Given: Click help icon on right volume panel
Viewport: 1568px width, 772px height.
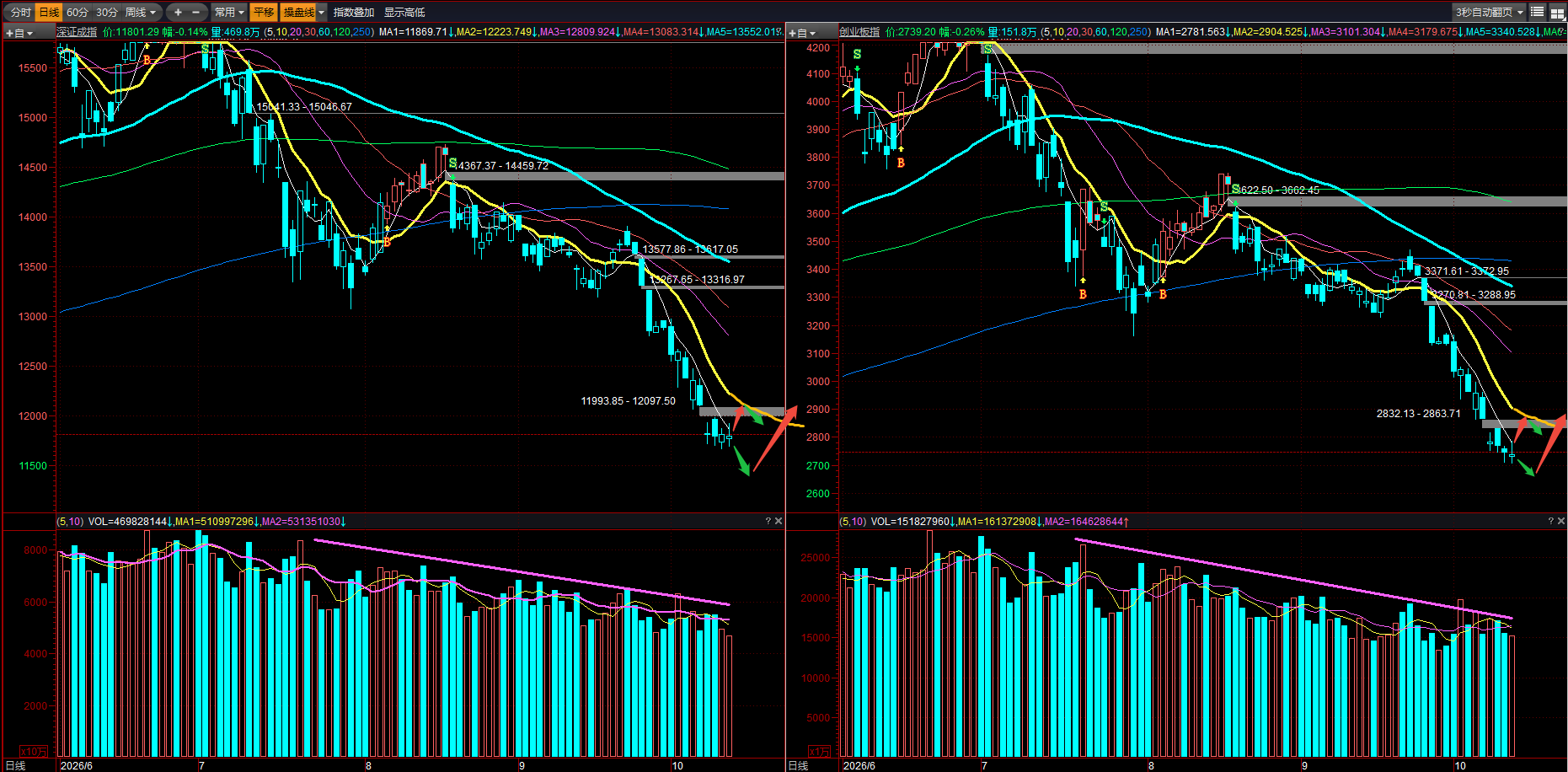Looking at the screenshot, I should [1550, 522].
